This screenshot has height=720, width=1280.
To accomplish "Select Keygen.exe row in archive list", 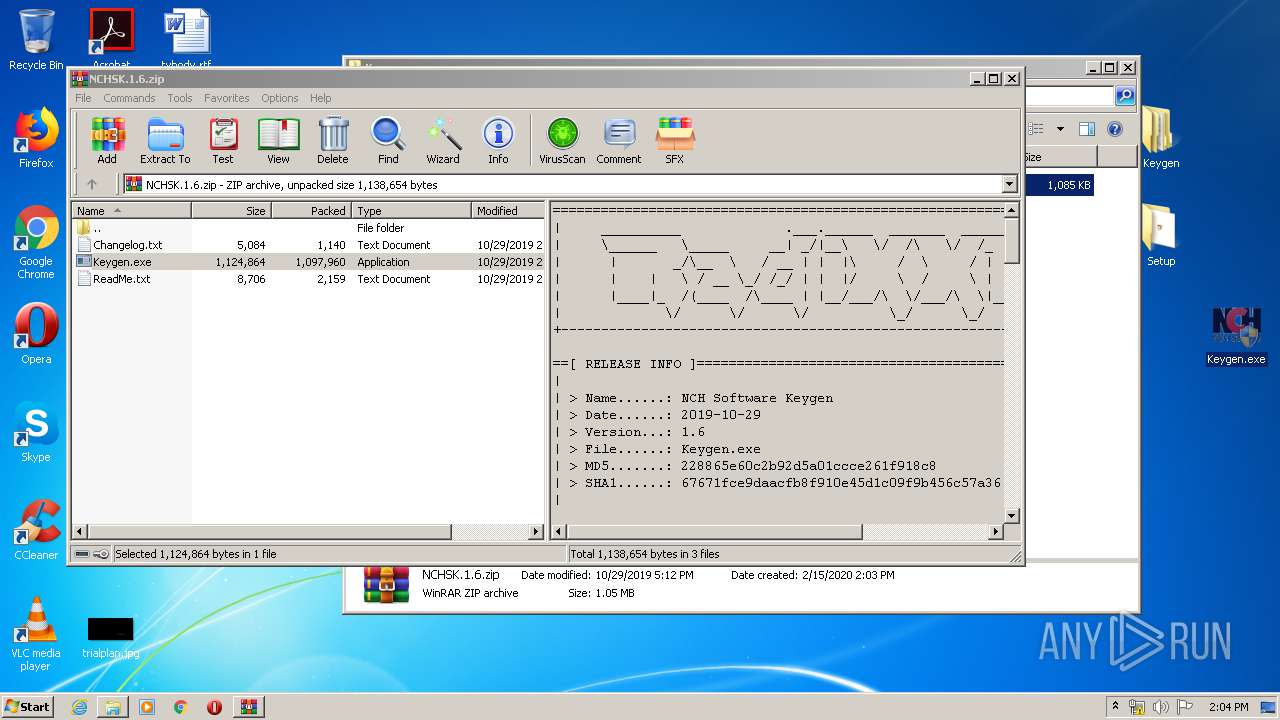I will coord(308,262).
